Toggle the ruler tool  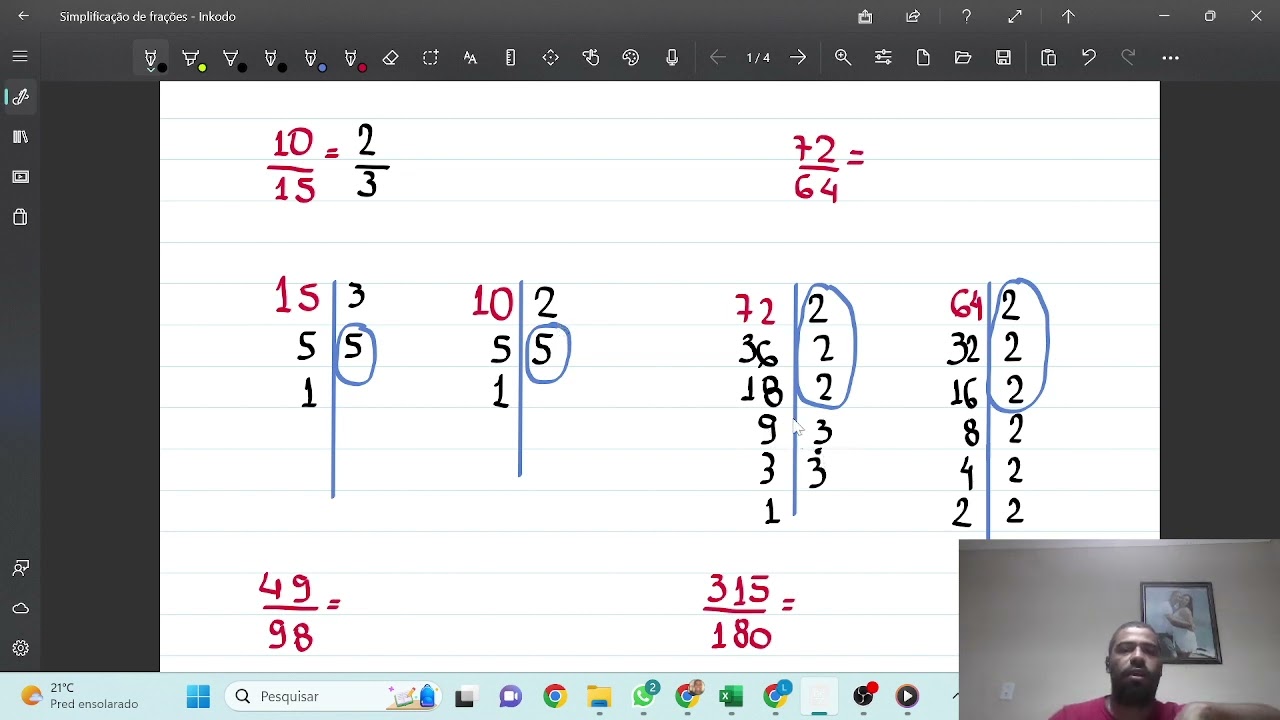[510, 58]
